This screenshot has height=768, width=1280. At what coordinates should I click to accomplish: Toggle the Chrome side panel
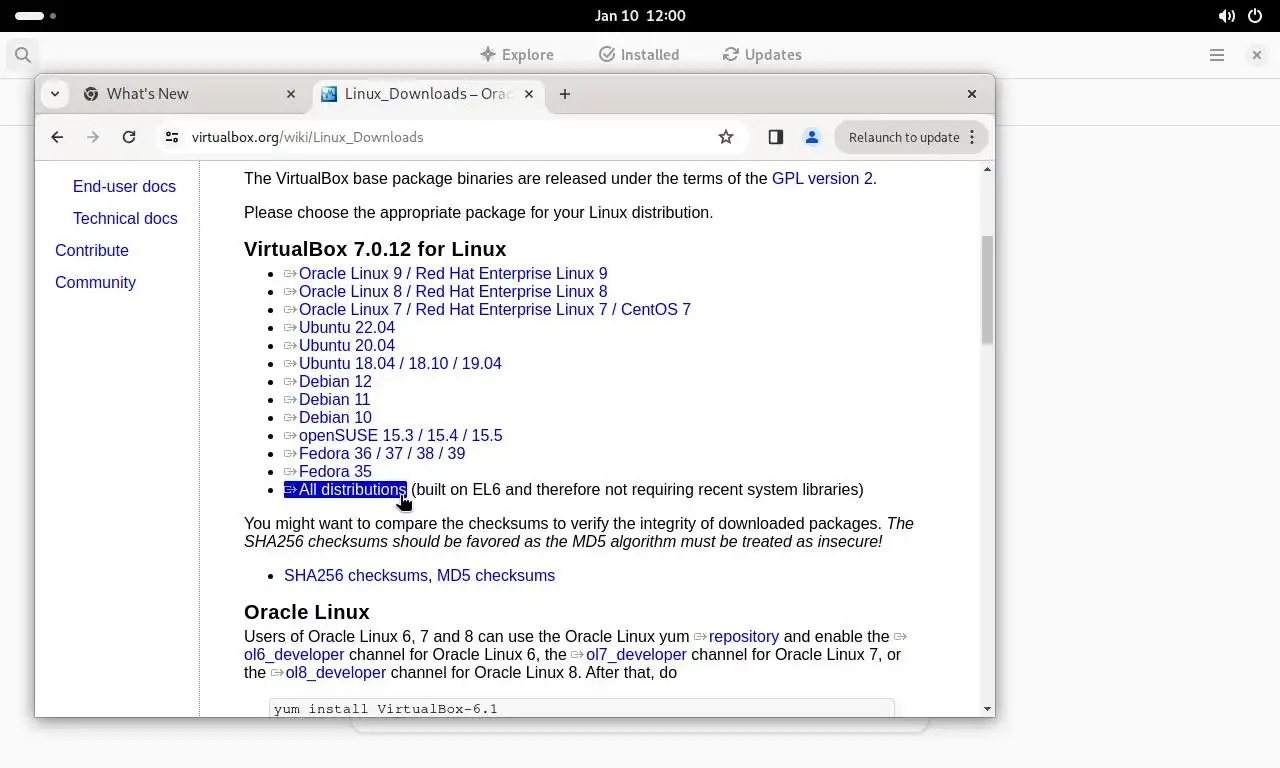776,137
